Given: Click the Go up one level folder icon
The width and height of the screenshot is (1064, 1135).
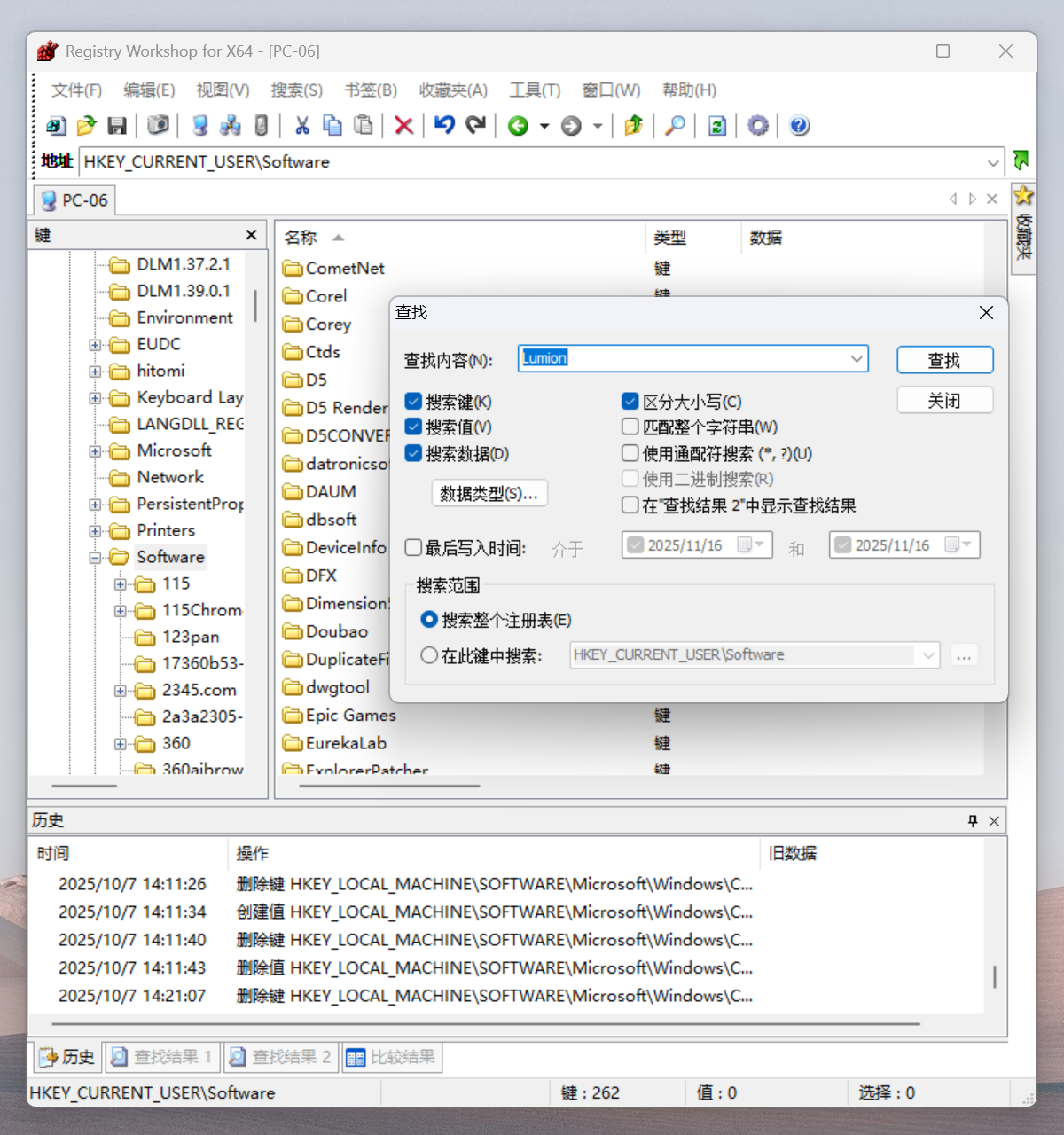Looking at the screenshot, I should click(633, 126).
